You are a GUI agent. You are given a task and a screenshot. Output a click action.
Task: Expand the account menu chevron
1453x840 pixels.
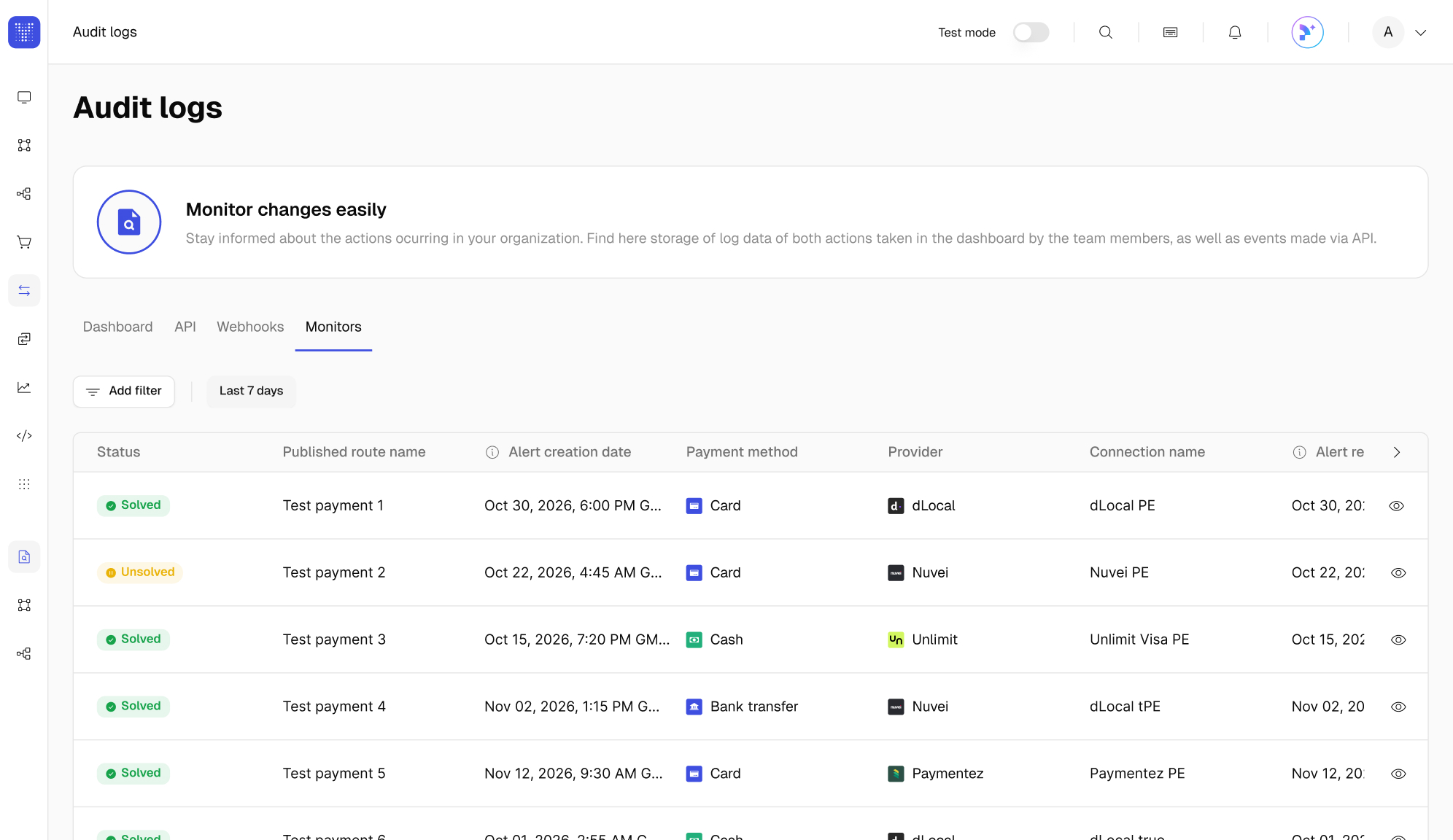point(1420,32)
